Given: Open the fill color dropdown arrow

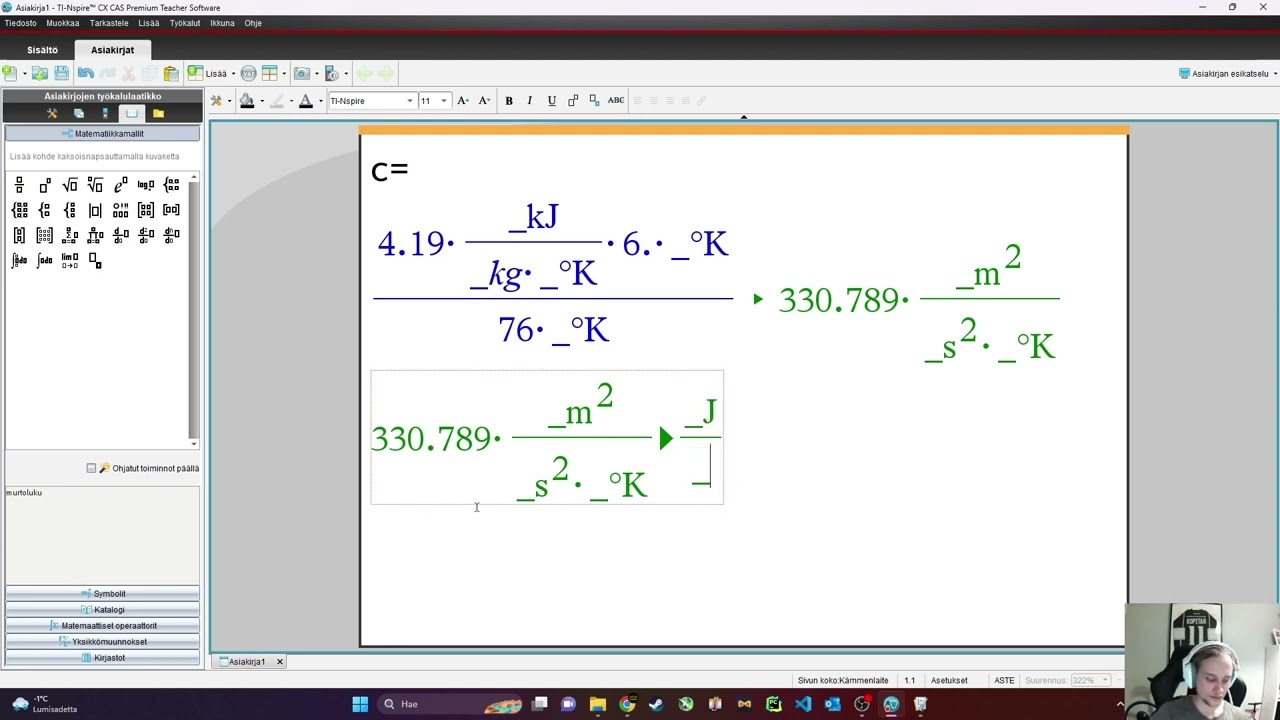Looking at the screenshot, I should coord(262,100).
